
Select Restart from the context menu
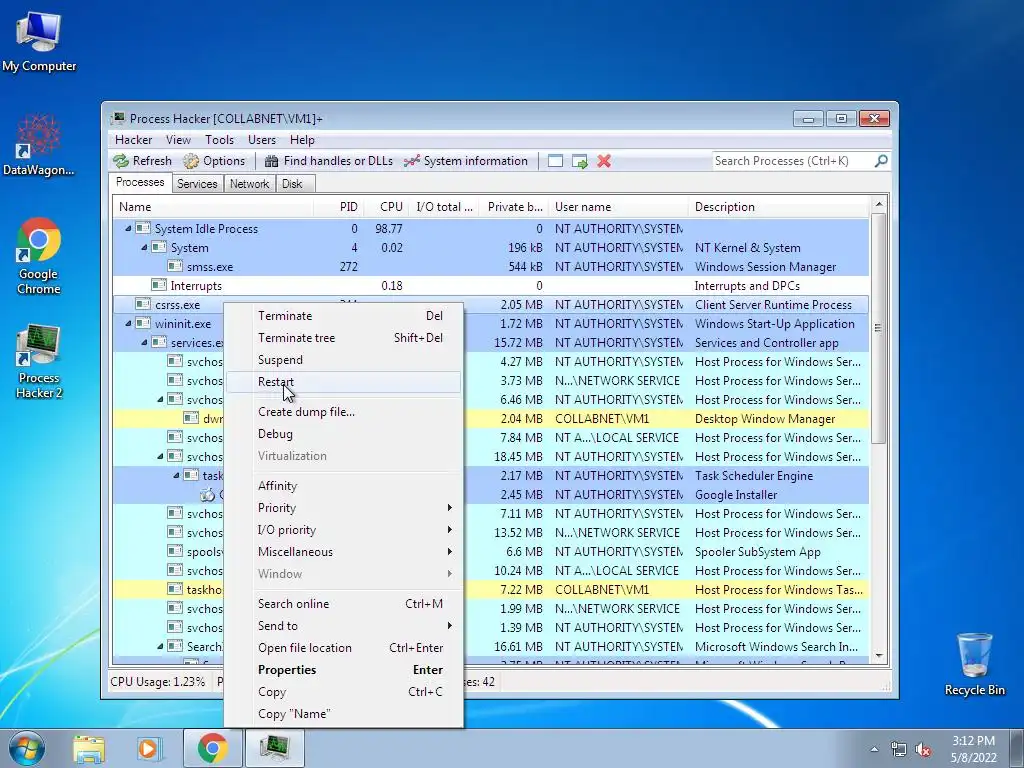click(x=344, y=382)
